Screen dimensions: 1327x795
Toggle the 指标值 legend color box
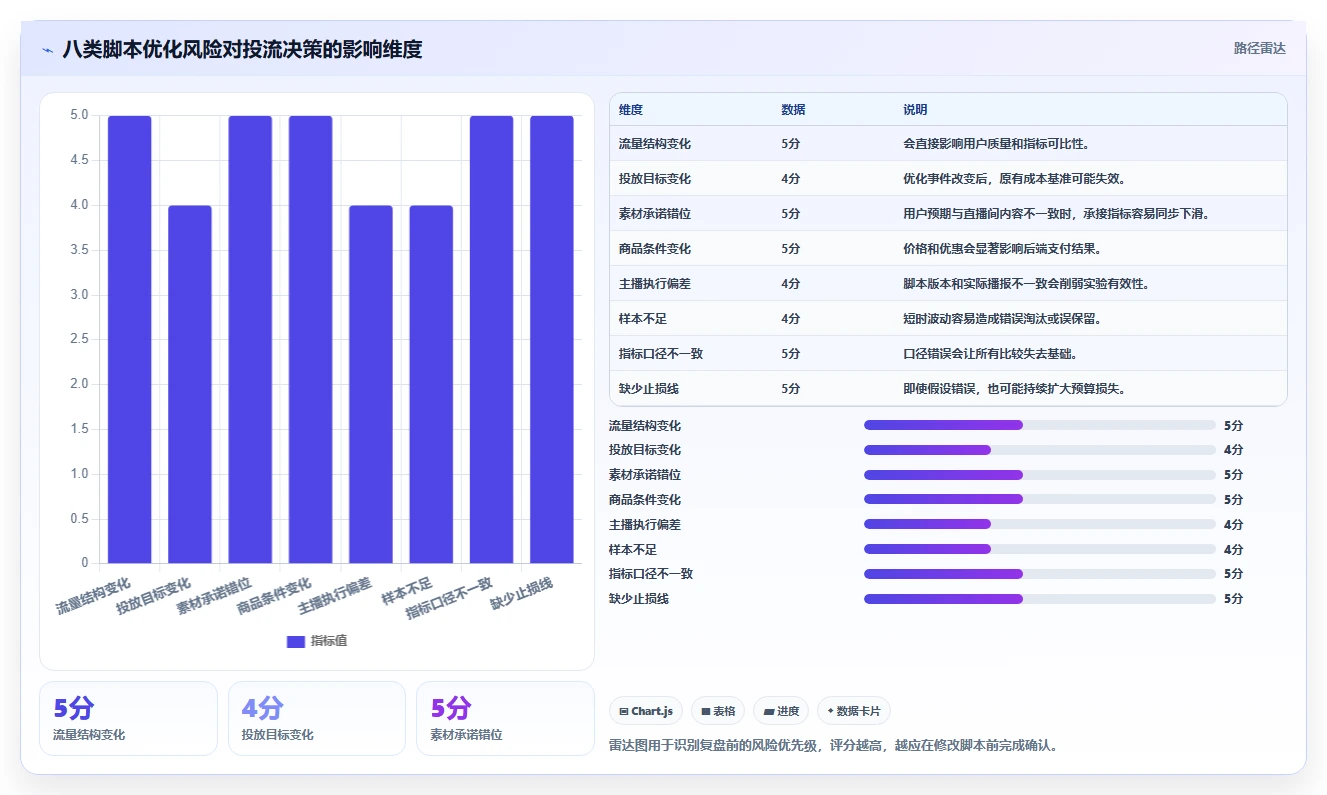(295, 641)
